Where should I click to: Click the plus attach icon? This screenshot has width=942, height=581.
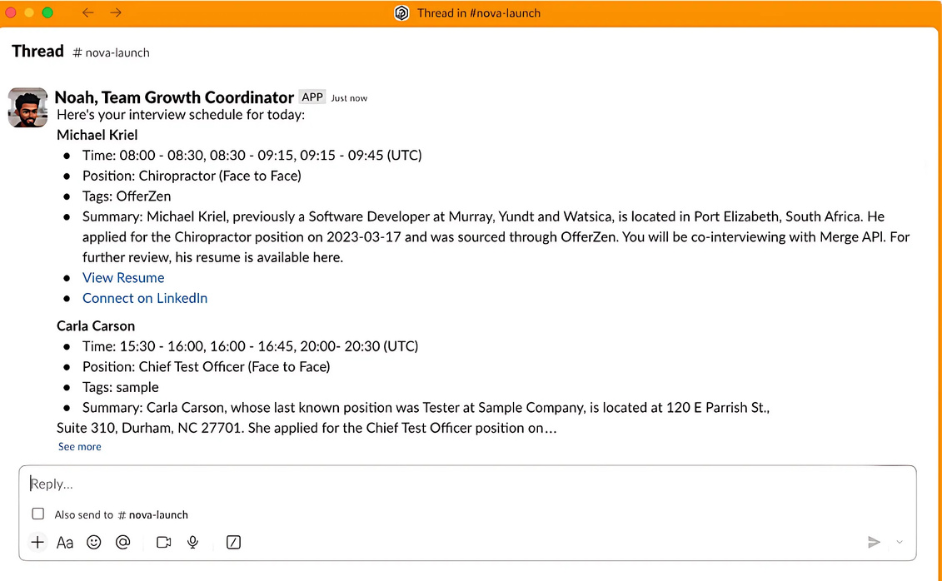(38, 542)
